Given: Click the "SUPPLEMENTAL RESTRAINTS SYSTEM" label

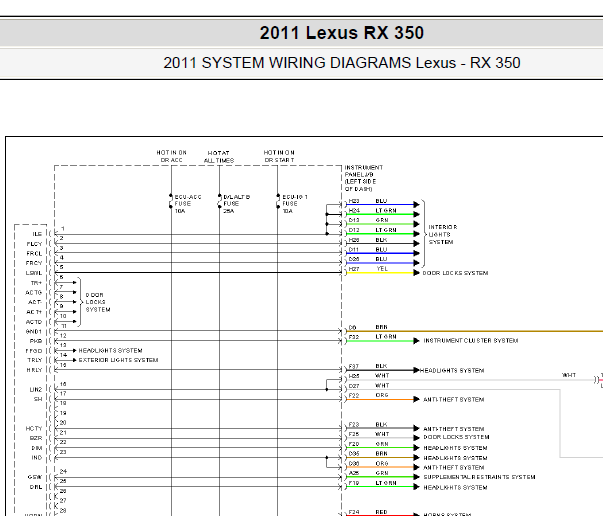Looking at the screenshot, I should click(x=480, y=477).
